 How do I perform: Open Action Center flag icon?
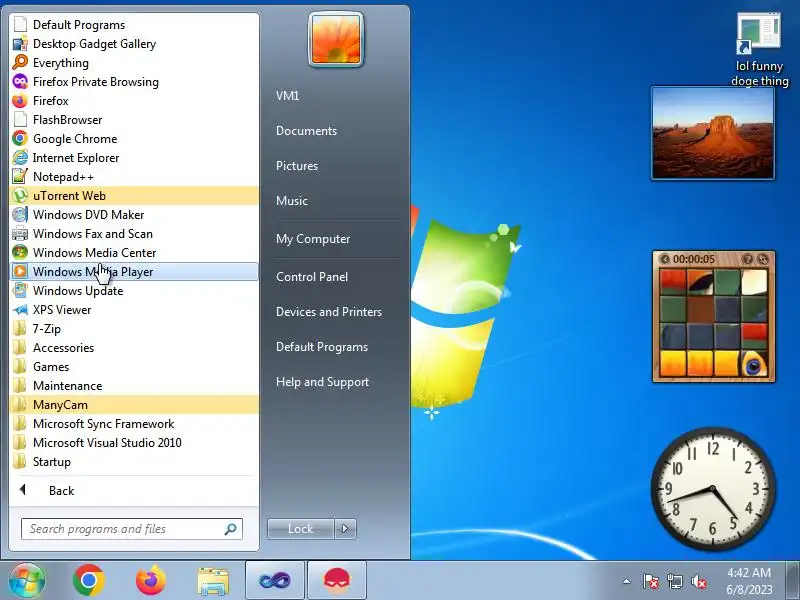pos(651,581)
